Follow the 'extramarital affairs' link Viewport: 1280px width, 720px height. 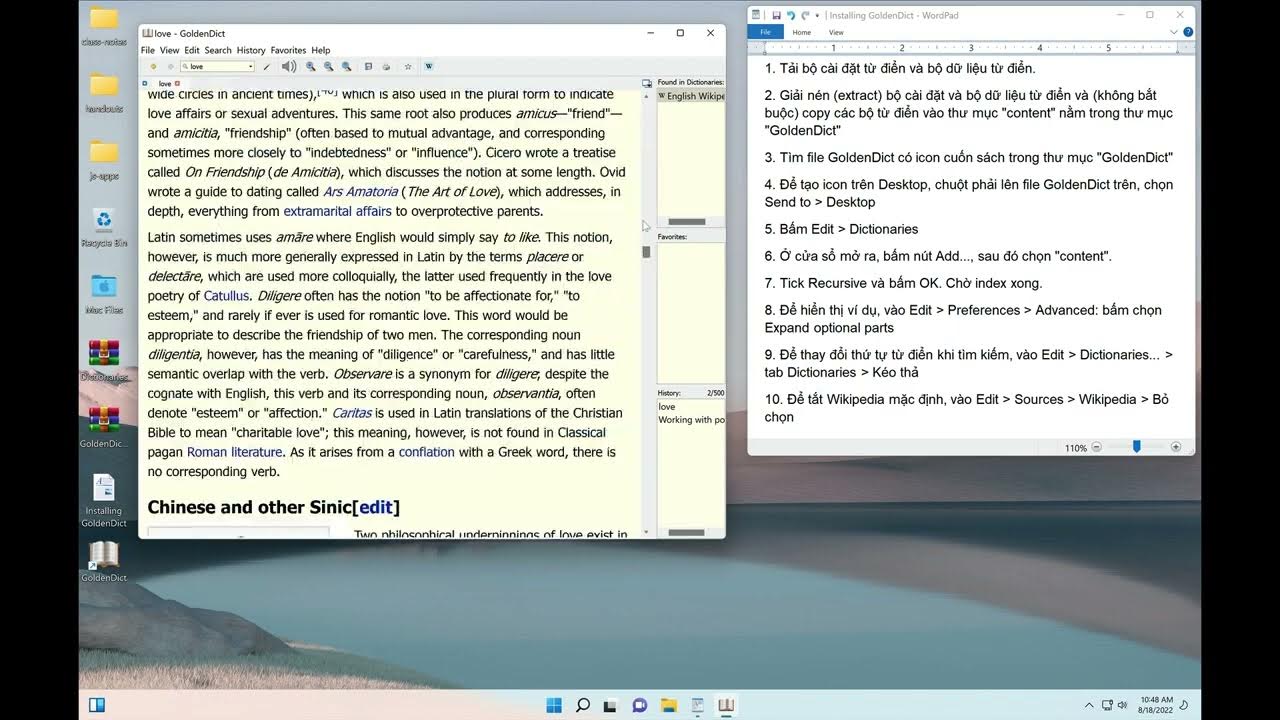coord(337,211)
